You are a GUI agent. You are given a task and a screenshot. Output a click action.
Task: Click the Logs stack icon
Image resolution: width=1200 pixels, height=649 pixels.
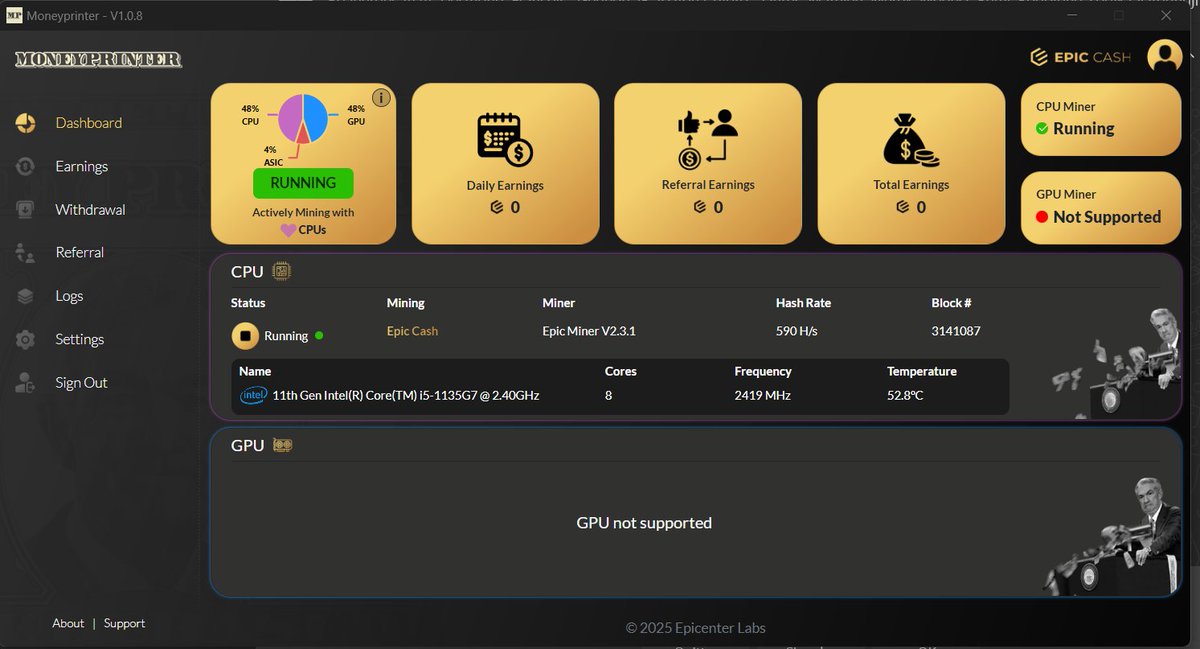(26, 296)
